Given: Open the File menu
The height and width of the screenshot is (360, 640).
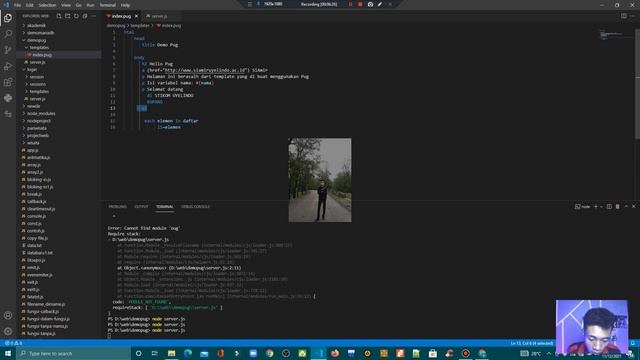Looking at the screenshot, I should click(x=17, y=5).
